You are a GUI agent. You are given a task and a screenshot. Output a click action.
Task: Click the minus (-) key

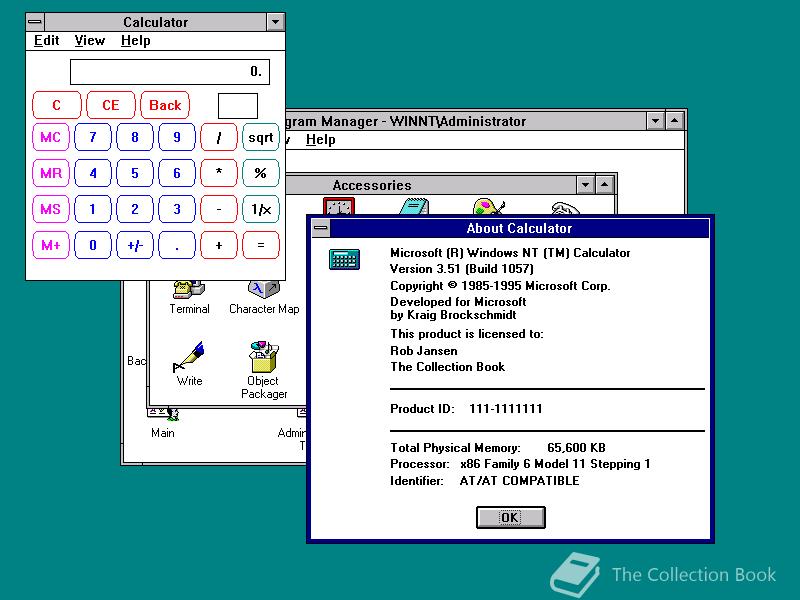click(x=219, y=209)
